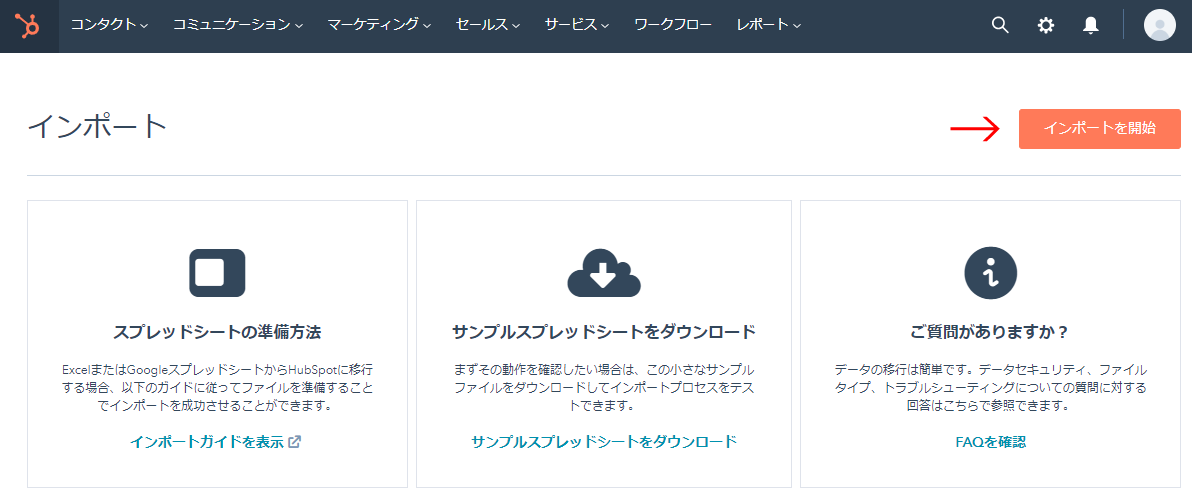Click the info circle icon
Screen dimensions: 1192x504
991,272
